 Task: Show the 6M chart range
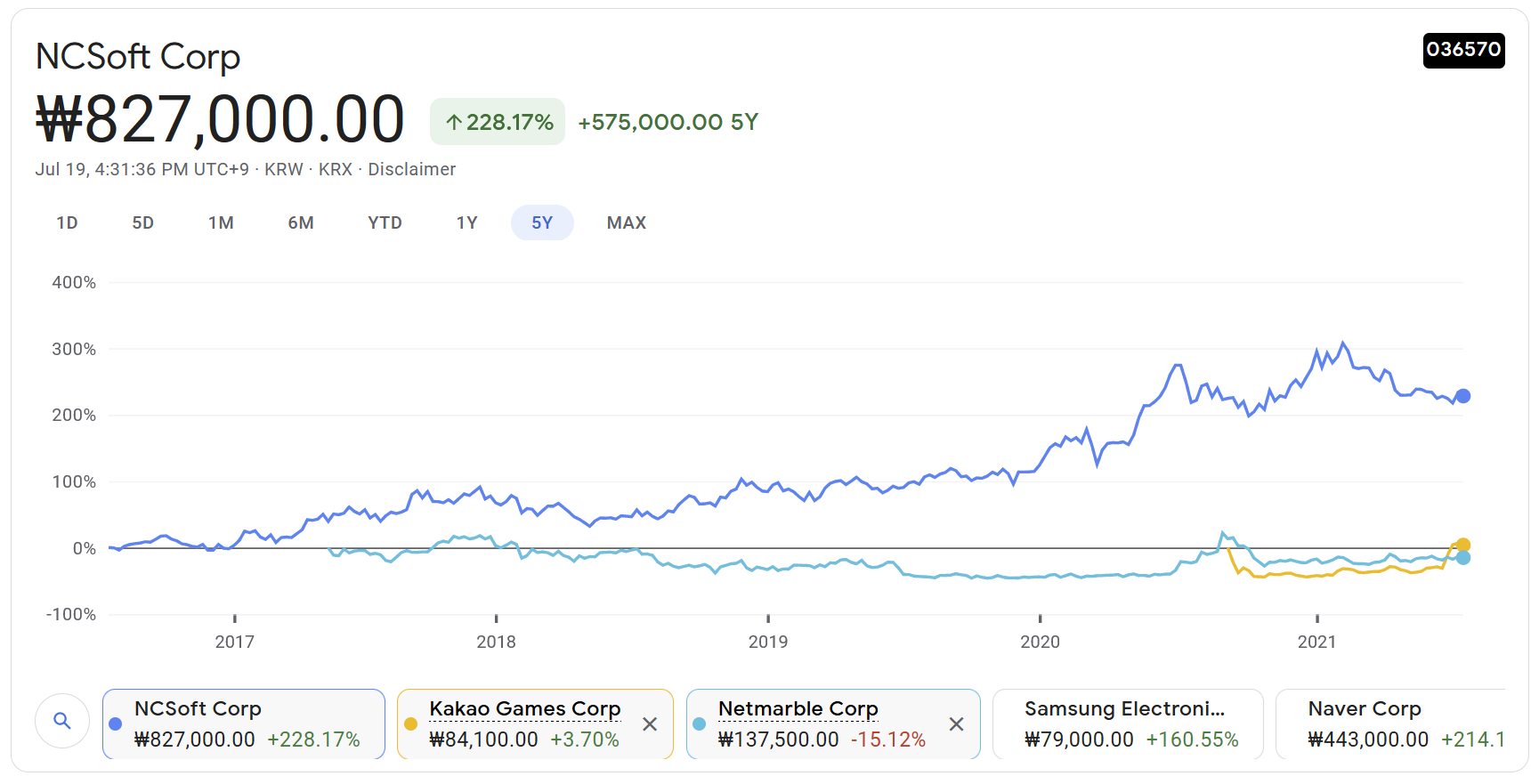click(x=301, y=222)
